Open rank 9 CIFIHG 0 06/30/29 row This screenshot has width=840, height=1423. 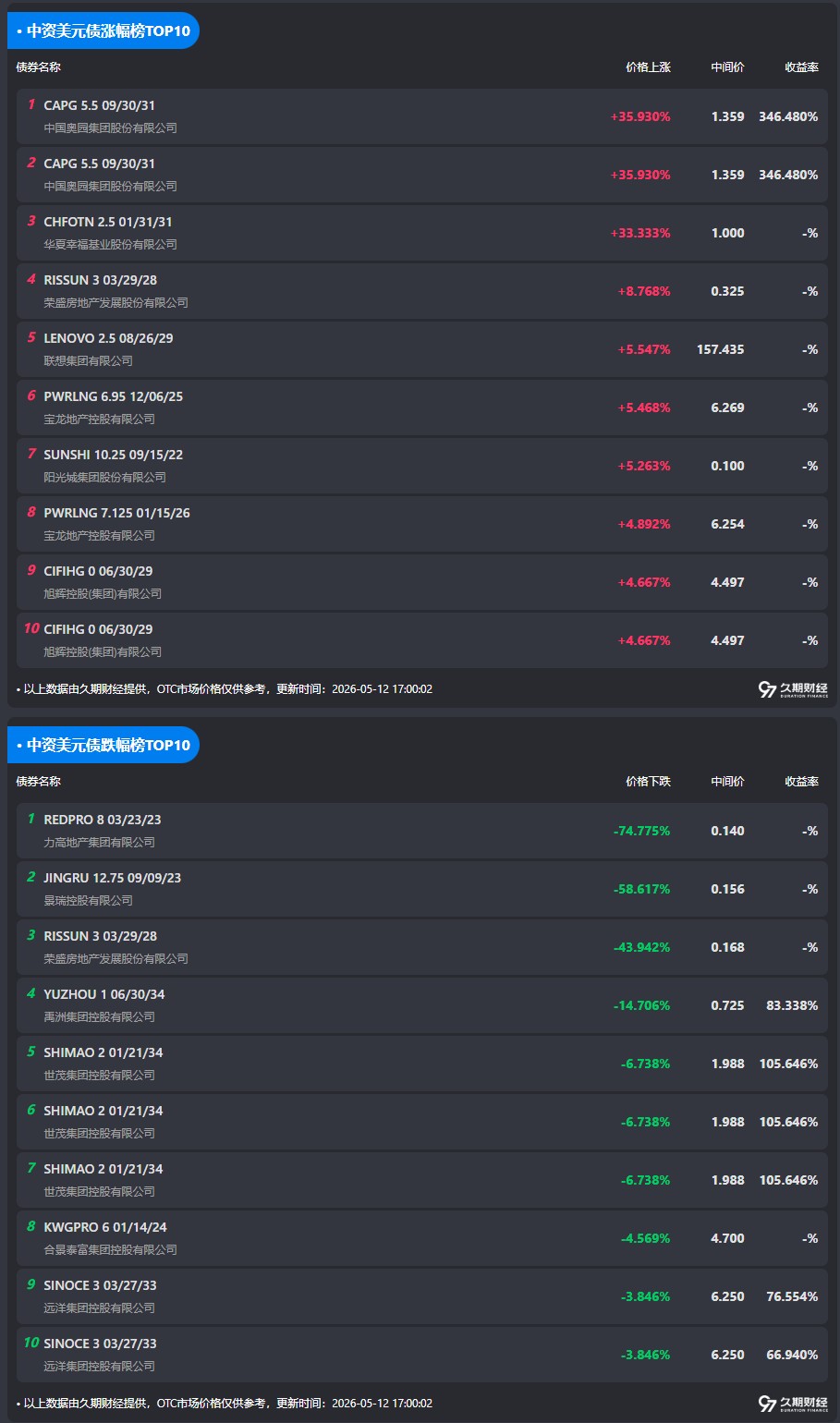[422, 582]
